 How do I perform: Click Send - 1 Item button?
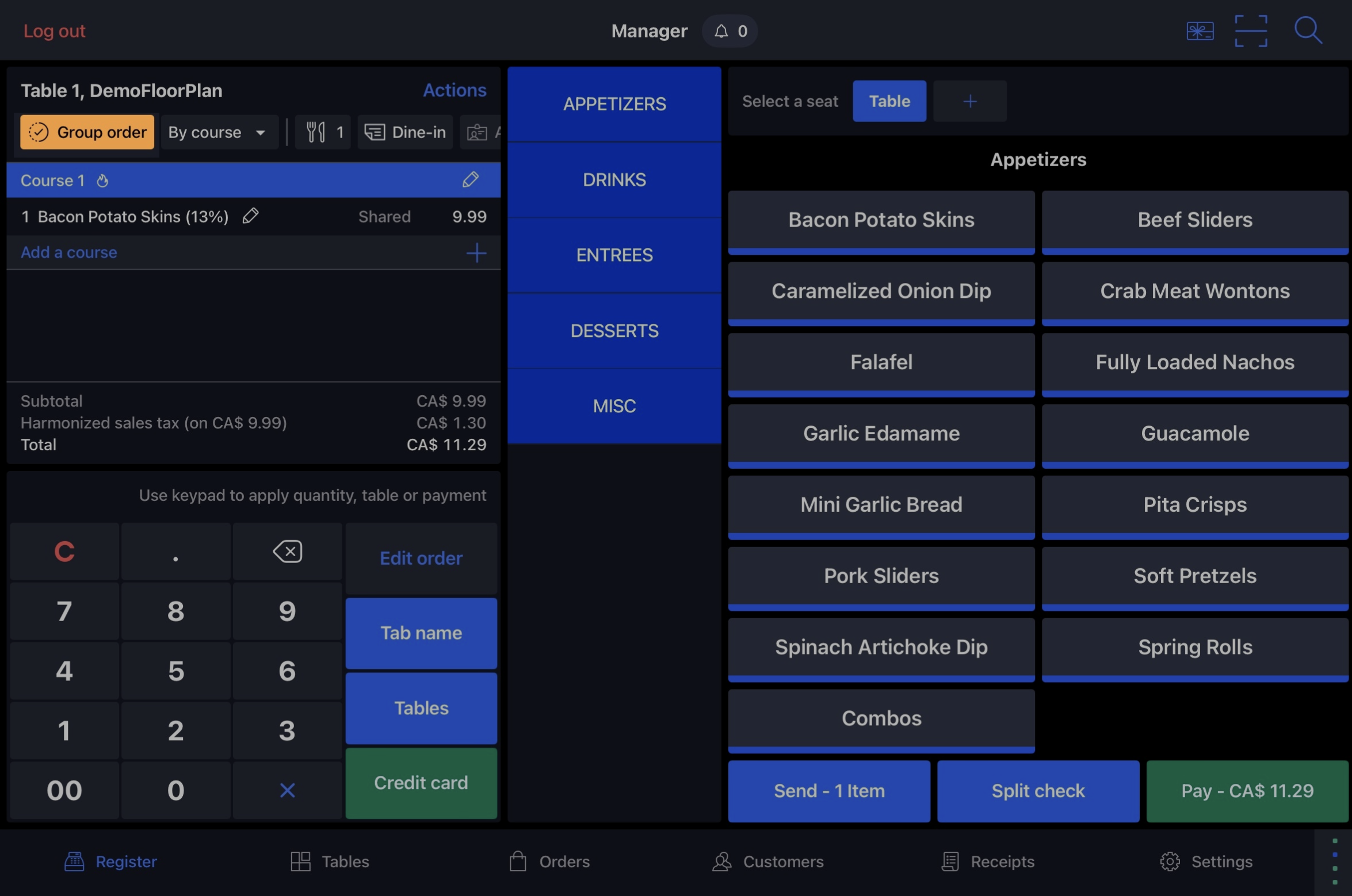click(828, 791)
